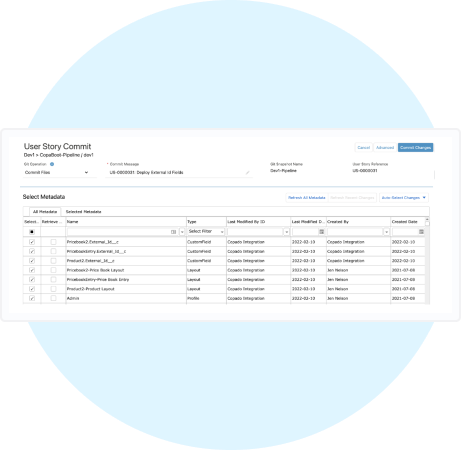Click the Commit Changes button
The height and width of the screenshot is (450, 461).
click(x=415, y=147)
